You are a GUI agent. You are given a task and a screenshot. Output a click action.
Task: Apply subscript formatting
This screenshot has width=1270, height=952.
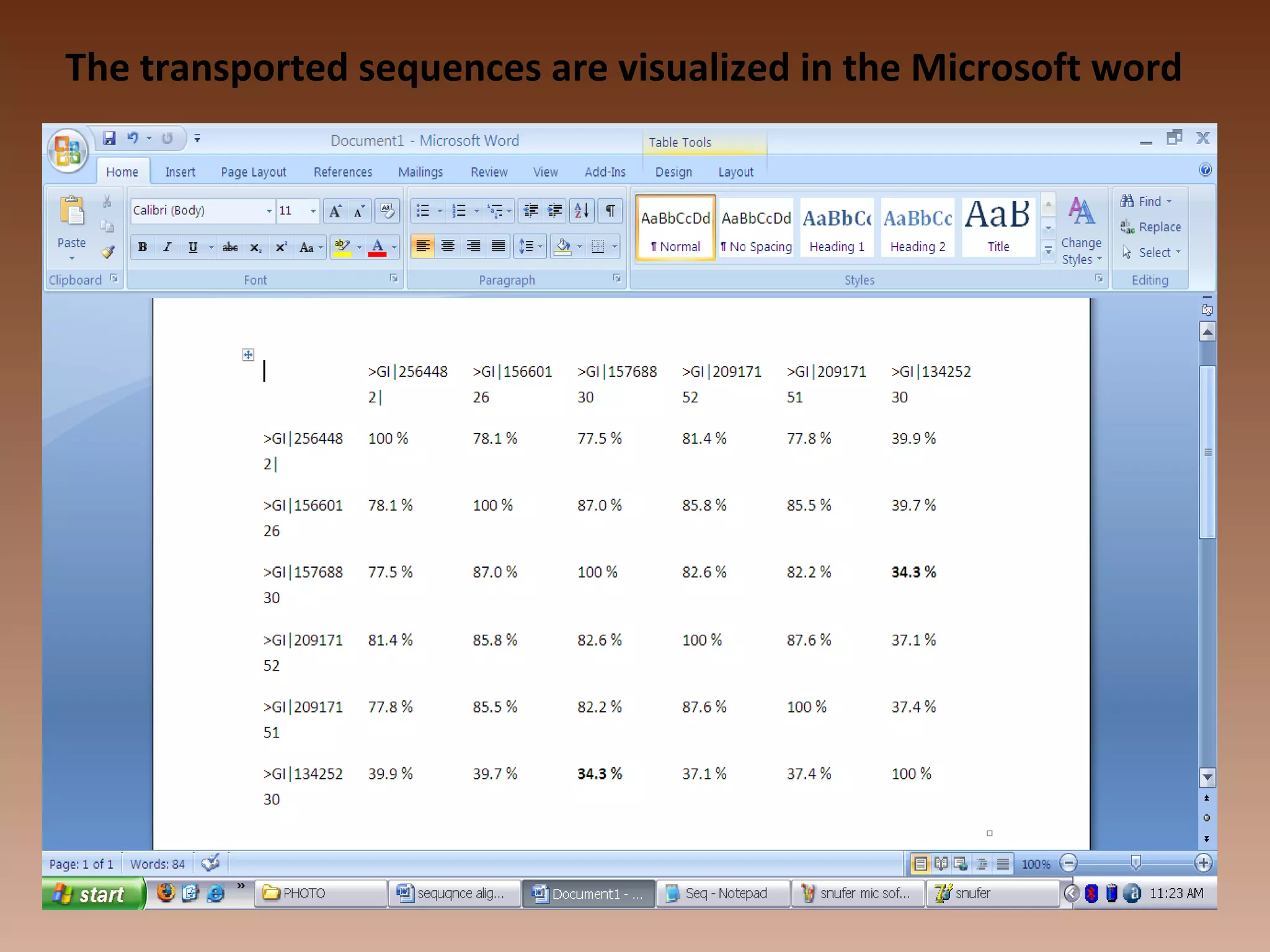pyautogui.click(x=255, y=247)
